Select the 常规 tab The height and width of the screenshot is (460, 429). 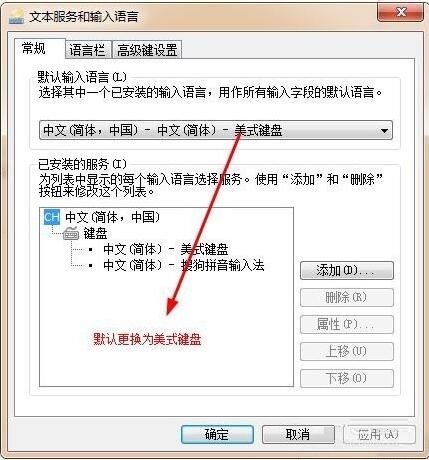34,49
